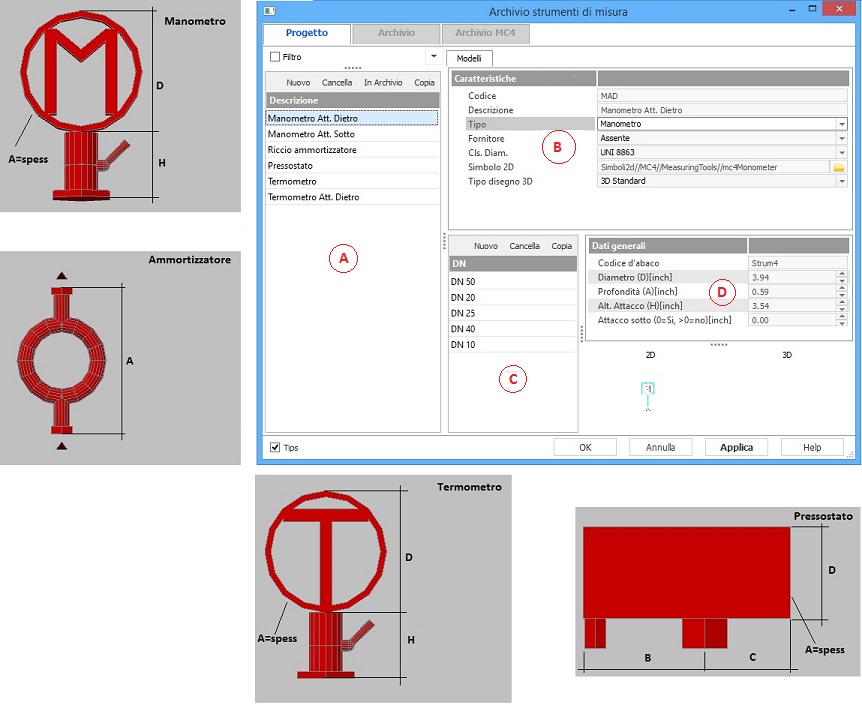862x708 pixels.
Task: Open the Tipo dropdown showing Manometro
Action: click(x=842, y=124)
